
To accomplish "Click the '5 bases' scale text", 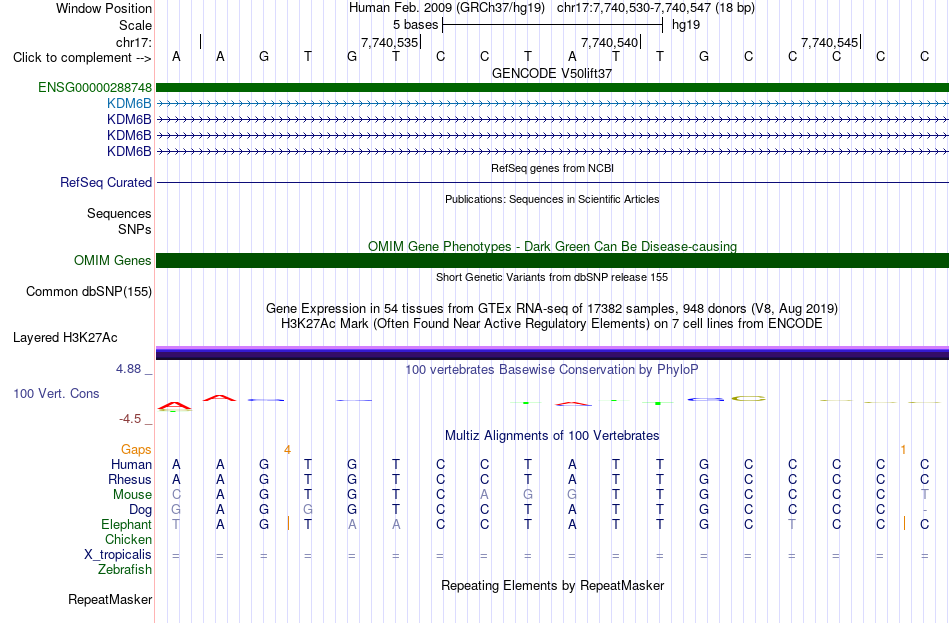I will click(415, 25).
